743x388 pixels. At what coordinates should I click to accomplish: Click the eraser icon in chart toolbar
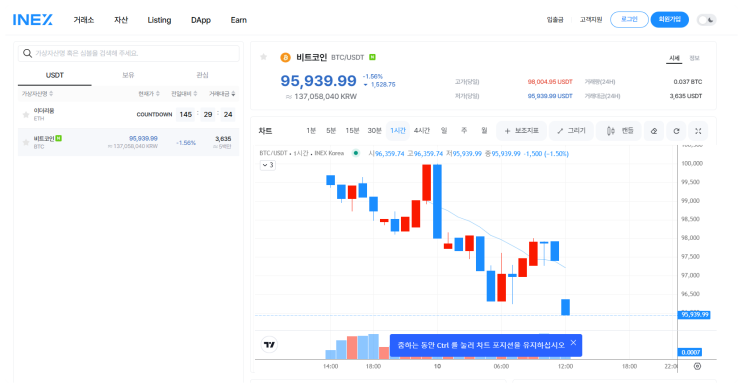[654, 131]
